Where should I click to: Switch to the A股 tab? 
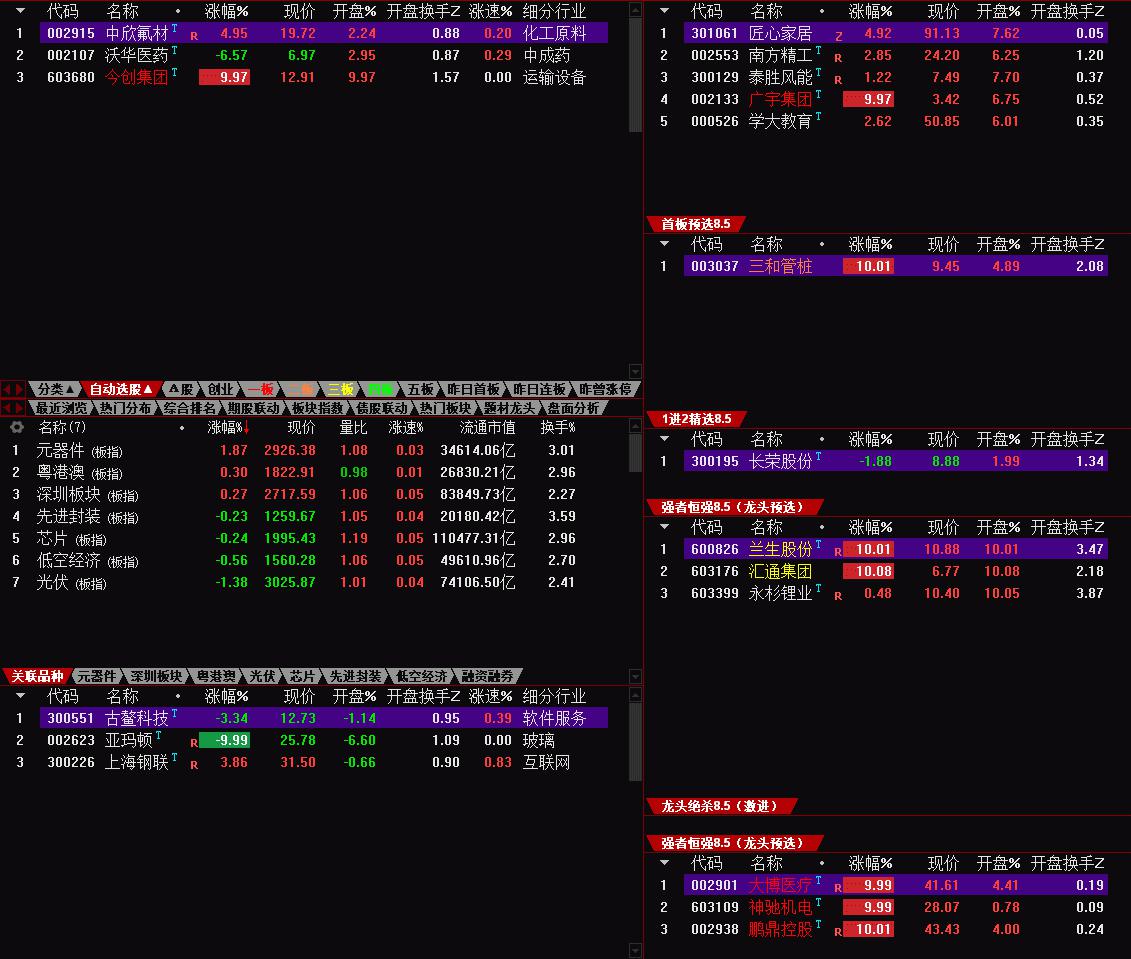181,389
